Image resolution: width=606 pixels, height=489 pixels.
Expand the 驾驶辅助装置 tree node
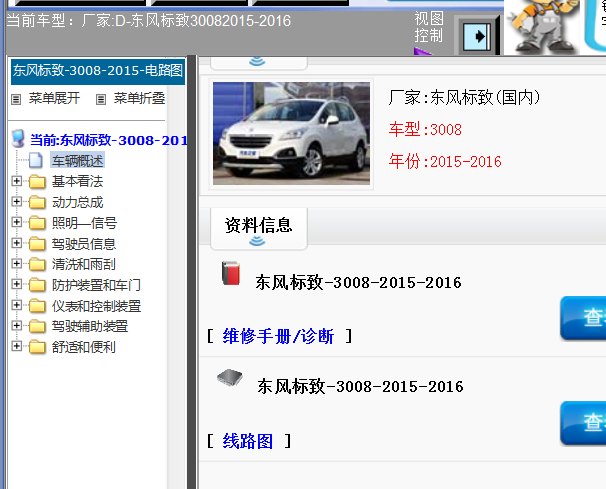click(16, 325)
